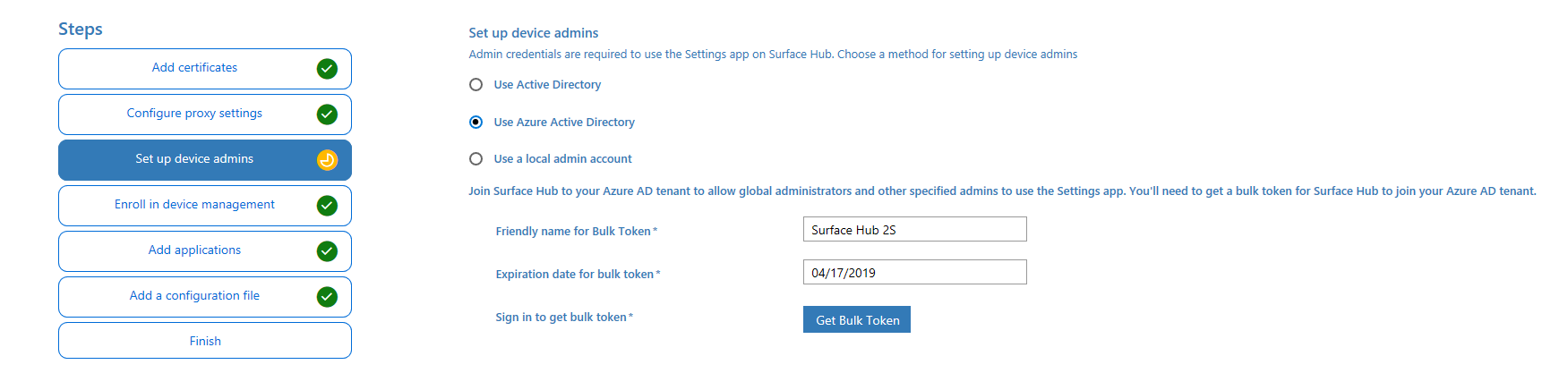Open the Add certificates step

[x=194, y=68]
